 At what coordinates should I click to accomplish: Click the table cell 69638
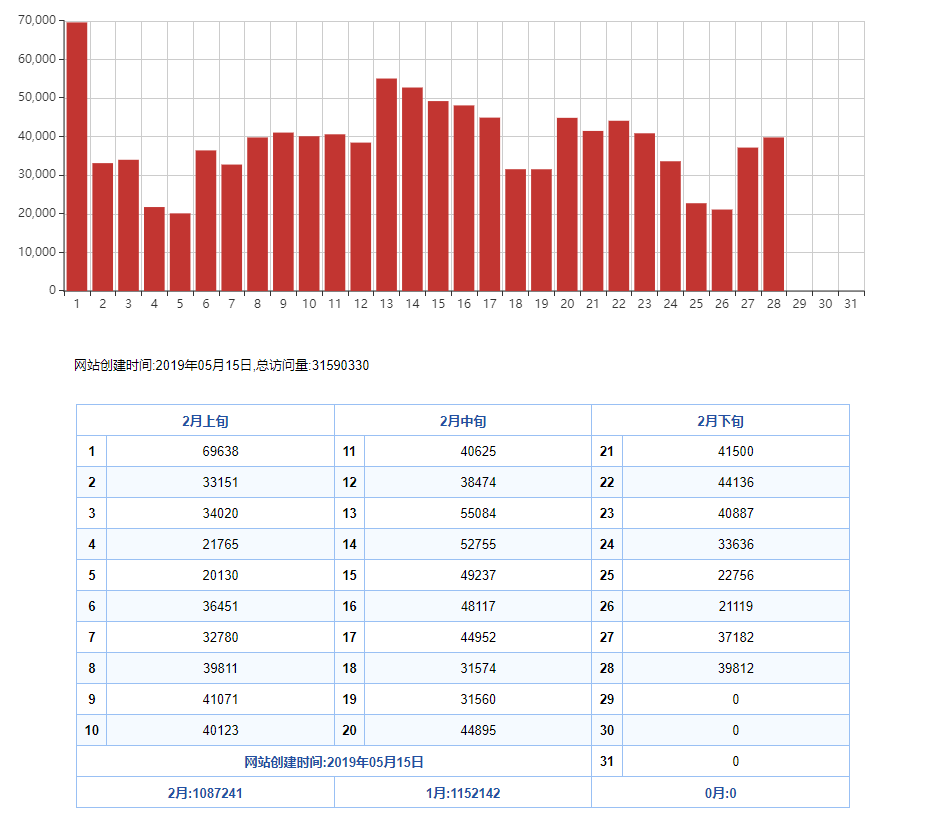tap(221, 452)
